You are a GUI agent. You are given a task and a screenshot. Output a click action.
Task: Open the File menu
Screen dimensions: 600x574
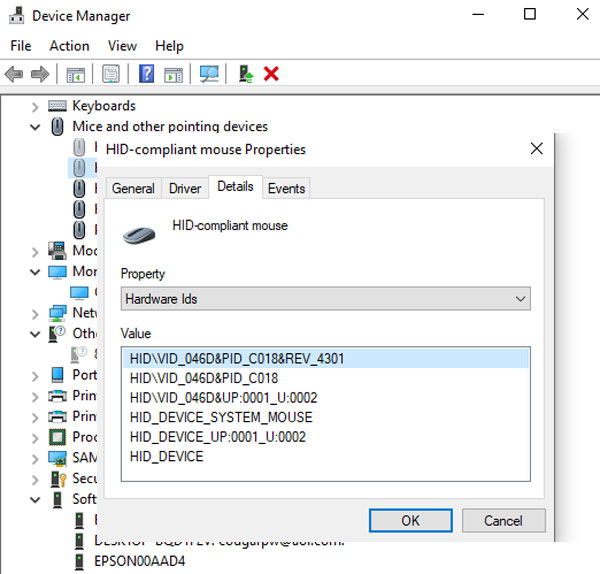pyautogui.click(x=21, y=46)
